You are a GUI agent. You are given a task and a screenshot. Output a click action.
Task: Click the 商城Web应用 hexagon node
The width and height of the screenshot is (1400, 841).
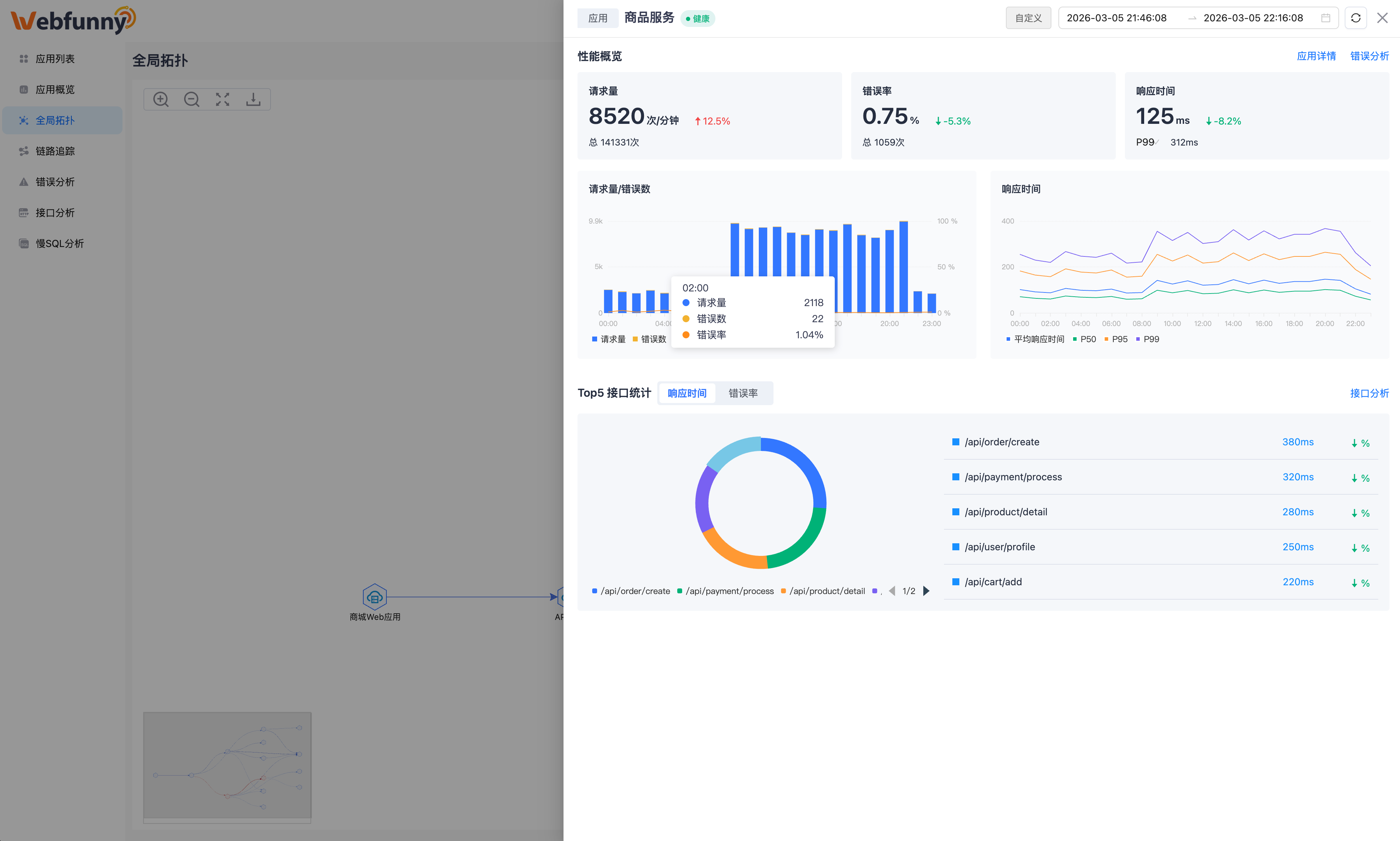pyautogui.click(x=374, y=597)
